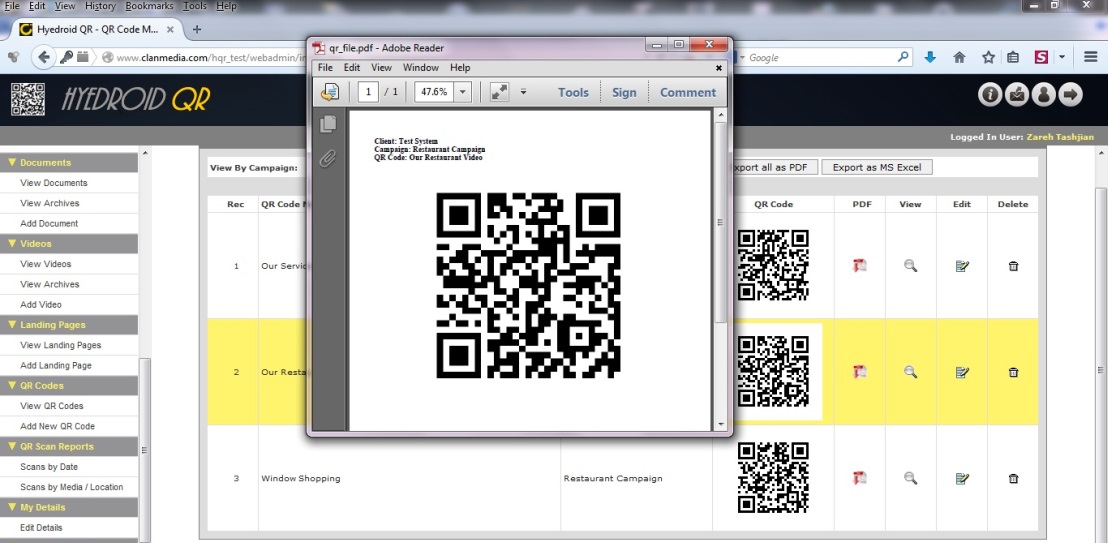Edit the highlighted row 2 entry
The height and width of the screenshot is (543, 1108).
(x=962, y=372)
